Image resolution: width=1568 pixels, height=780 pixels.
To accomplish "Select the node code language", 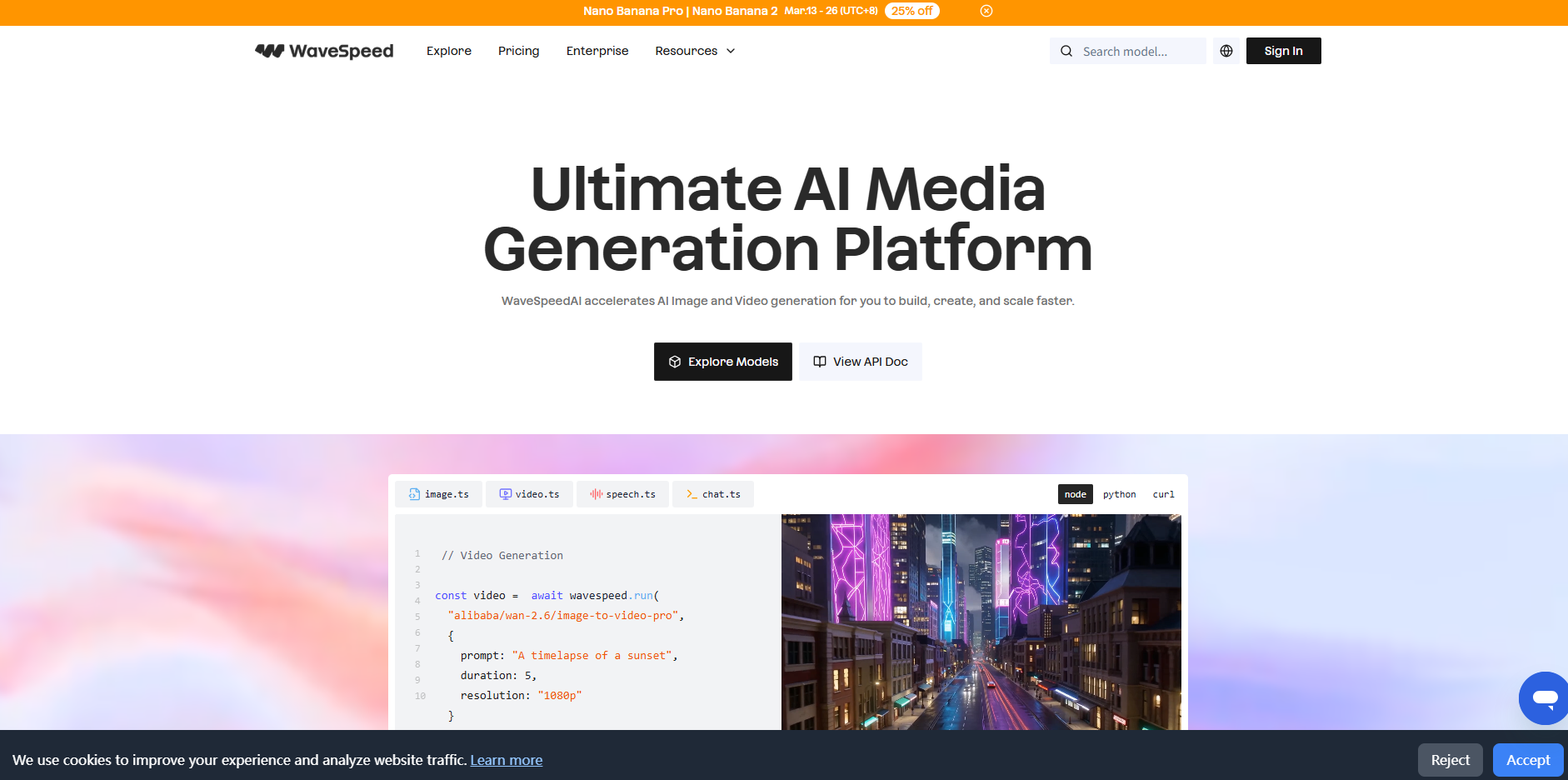I will click(x=1075, y=494).
